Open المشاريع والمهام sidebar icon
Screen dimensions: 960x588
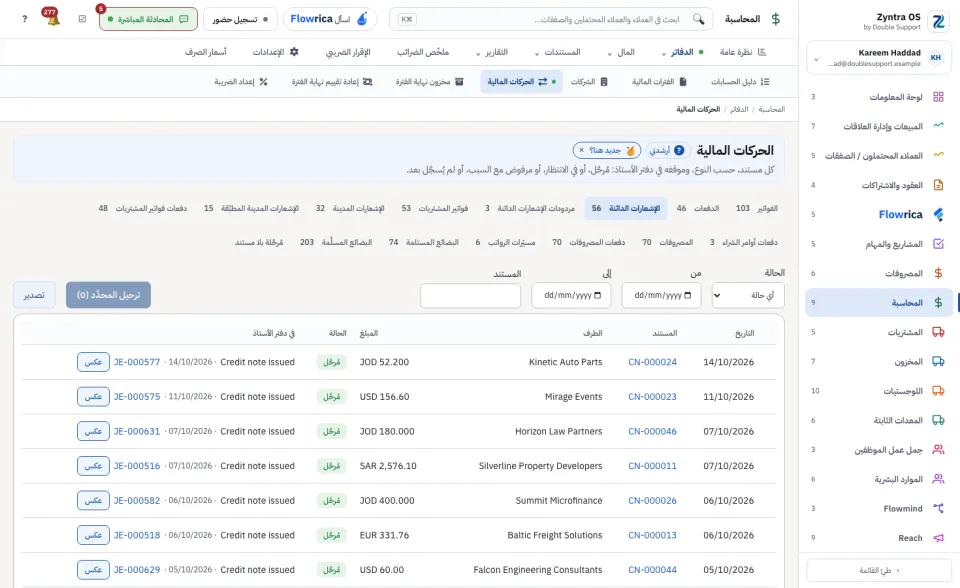point(938,244)
